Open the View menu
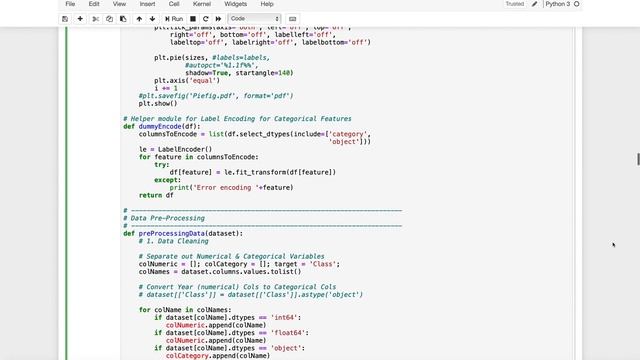 tap(119, 4)
